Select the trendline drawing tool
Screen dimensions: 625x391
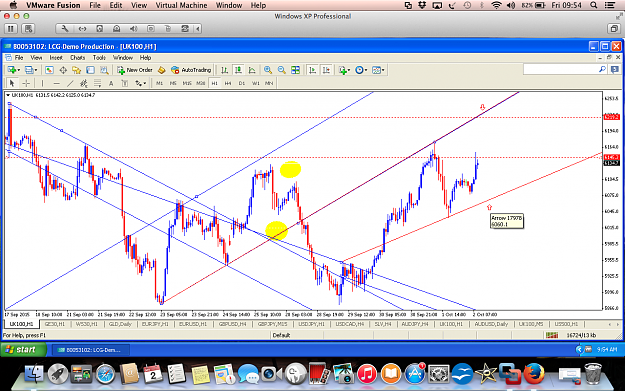point(70,83)
